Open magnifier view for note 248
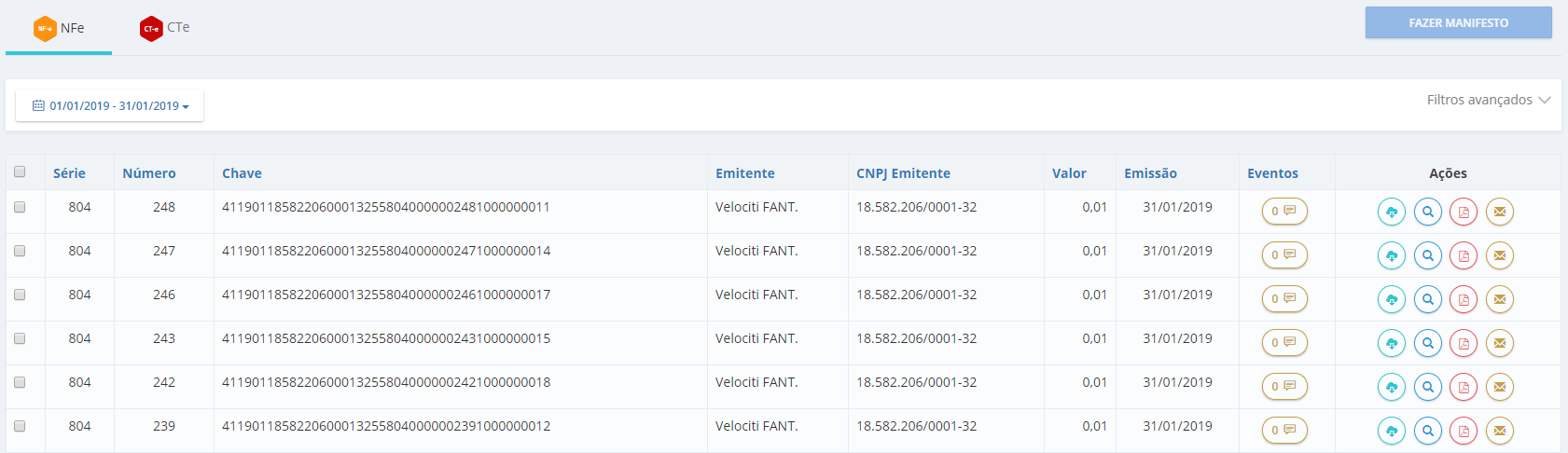This screenshot has height=453, width=1568. (1428, 212)
